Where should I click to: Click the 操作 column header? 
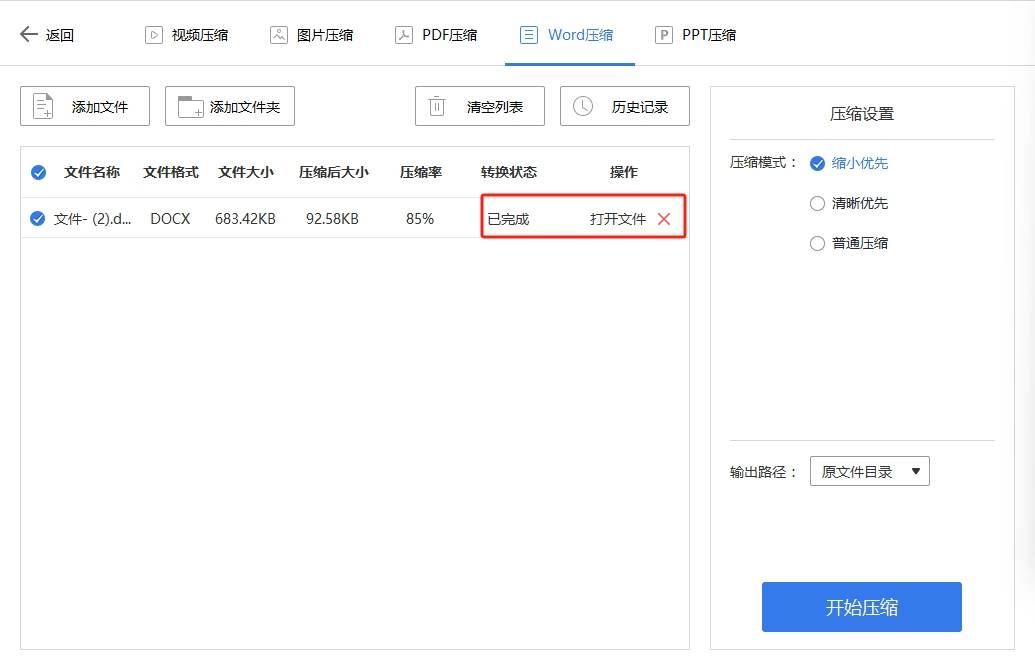624,172
